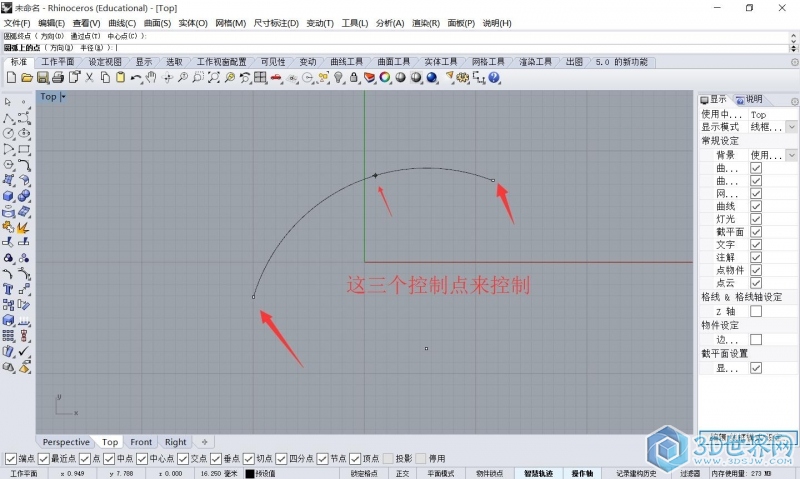Select the Circle tool in left sidebar
This screenshot has height=479, width=800.
click(x=8, y=134)
